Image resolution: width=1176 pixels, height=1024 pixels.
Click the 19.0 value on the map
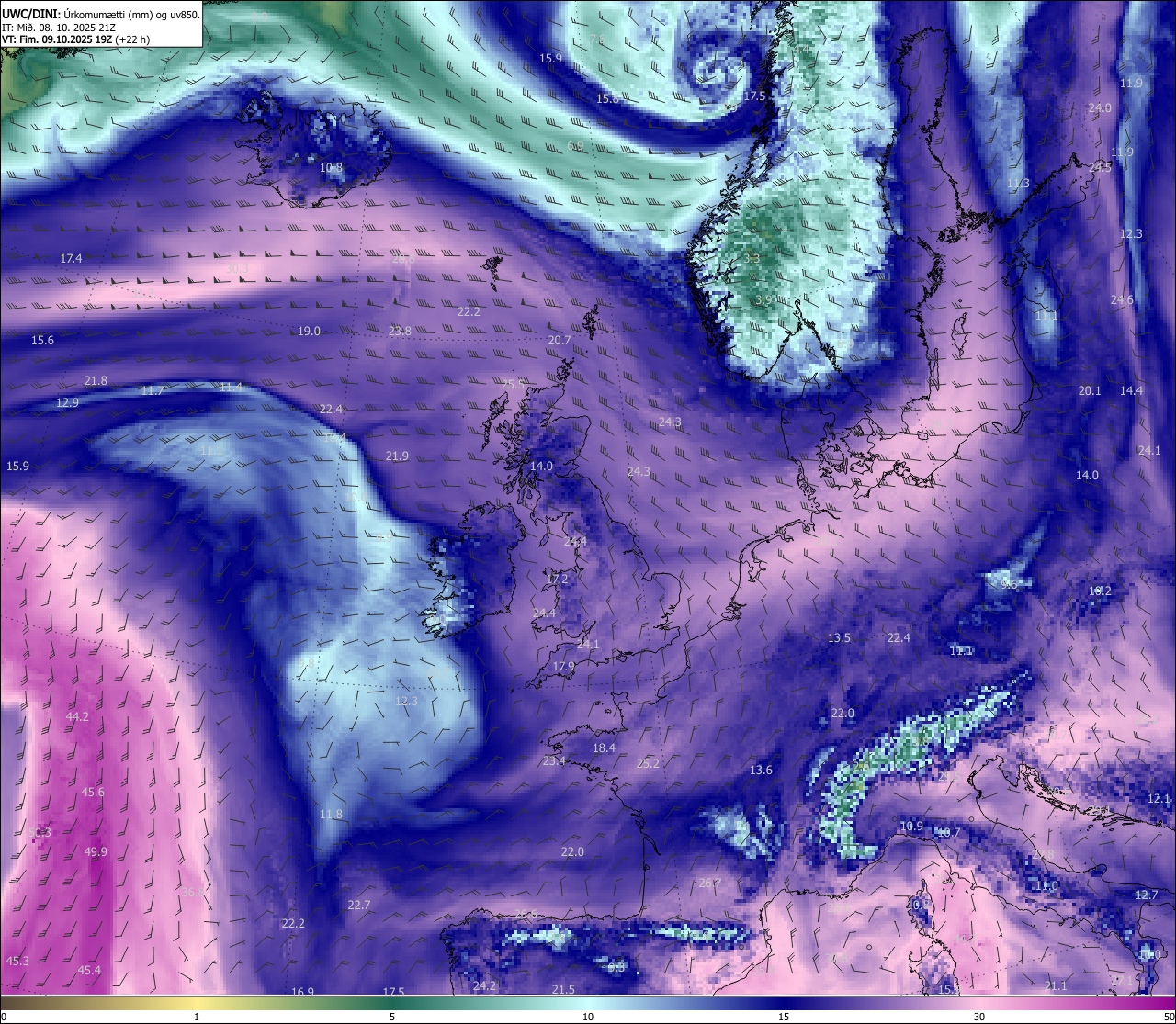(x=309, y=332)
